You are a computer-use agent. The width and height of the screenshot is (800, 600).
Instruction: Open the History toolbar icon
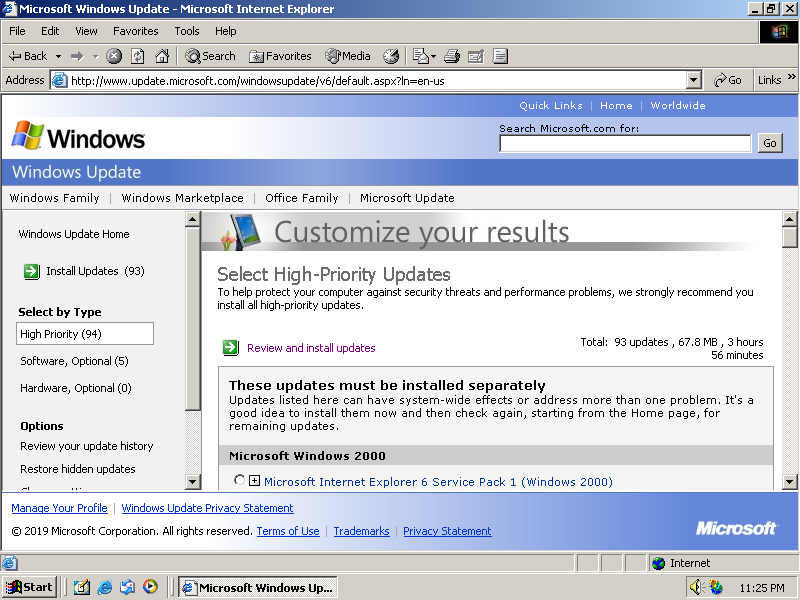tap(391, 56)
